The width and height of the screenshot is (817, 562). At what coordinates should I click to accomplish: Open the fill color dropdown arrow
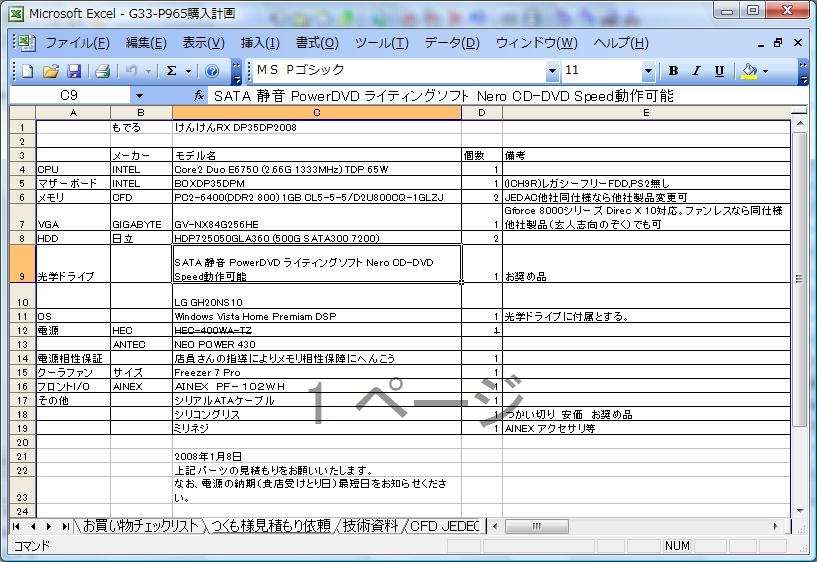(765, 71)
